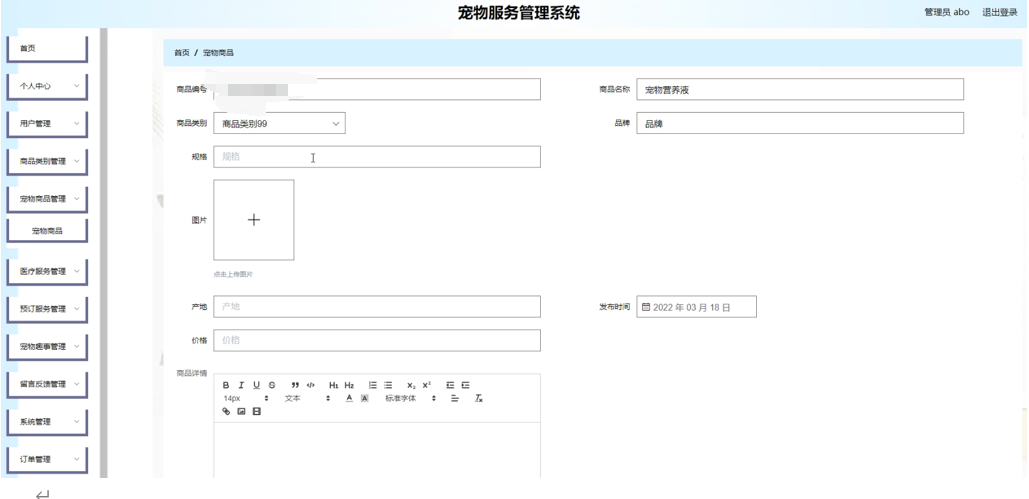The image size is (1029, 499).
Task: Expand 留言反馈管理 sidebar menu
Action: pyautogui.click(x=47, y=385)
